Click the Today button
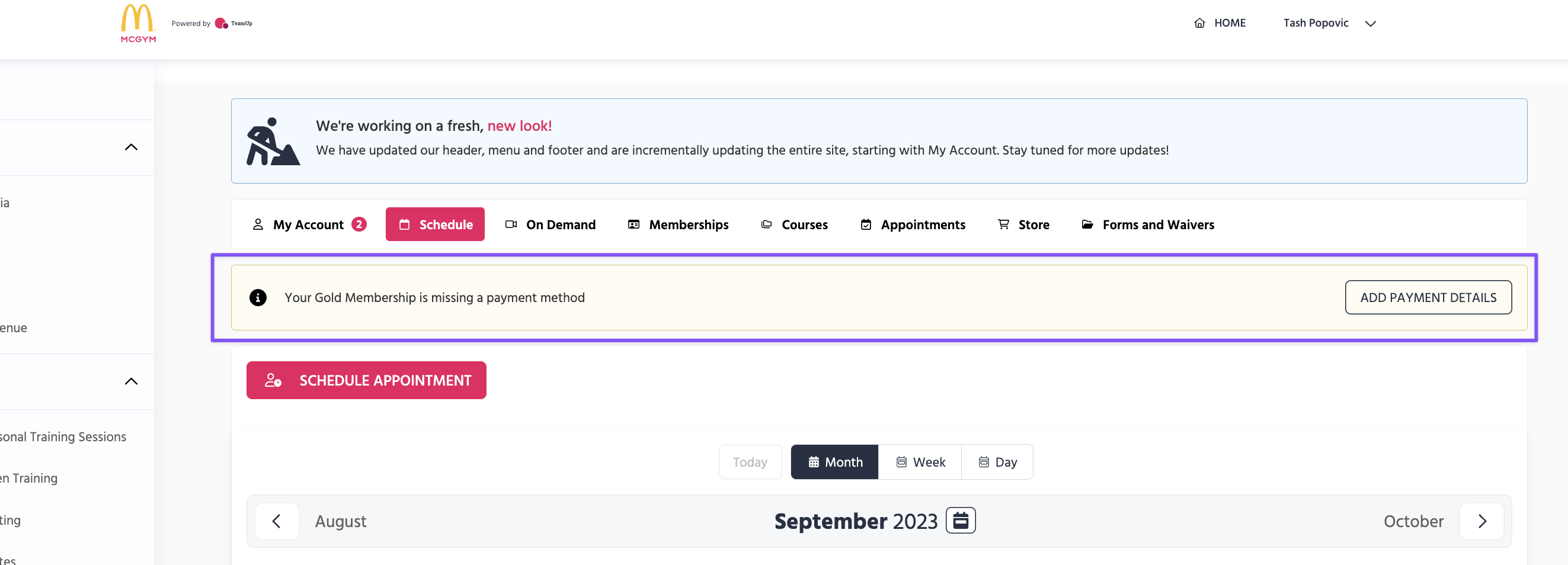 [749, 462]
